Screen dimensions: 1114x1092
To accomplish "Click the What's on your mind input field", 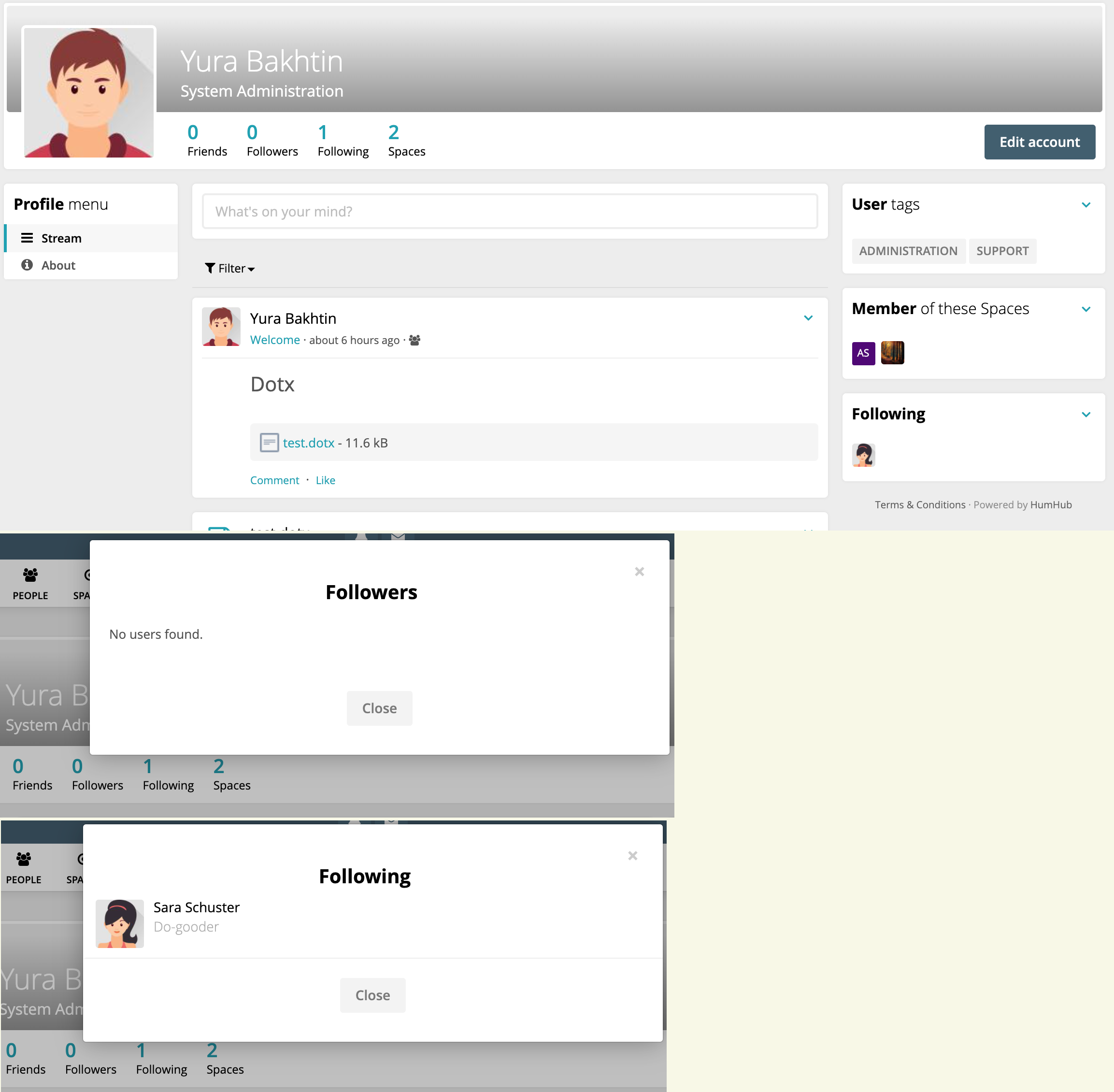I will [x=510, y=211].
